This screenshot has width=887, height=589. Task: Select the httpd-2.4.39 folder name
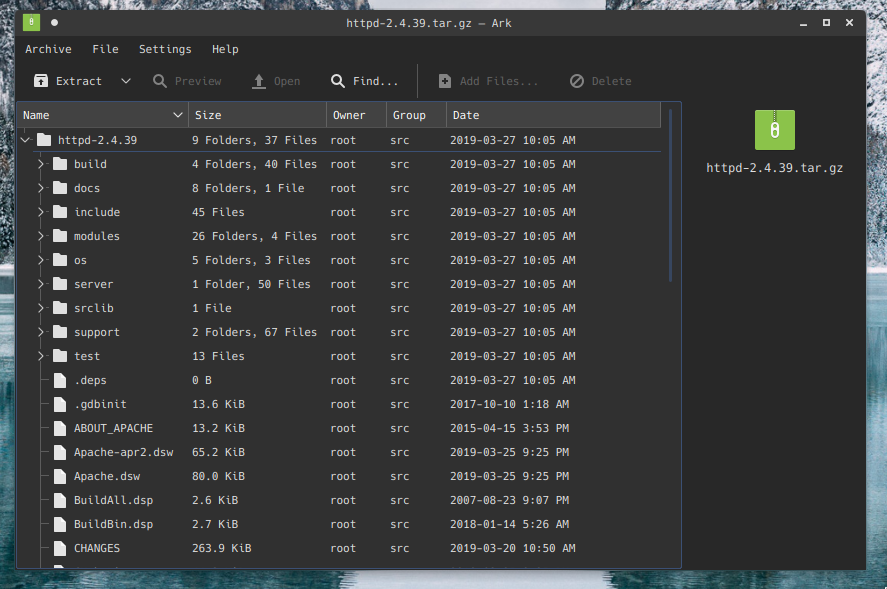click(x=97, y=140)
